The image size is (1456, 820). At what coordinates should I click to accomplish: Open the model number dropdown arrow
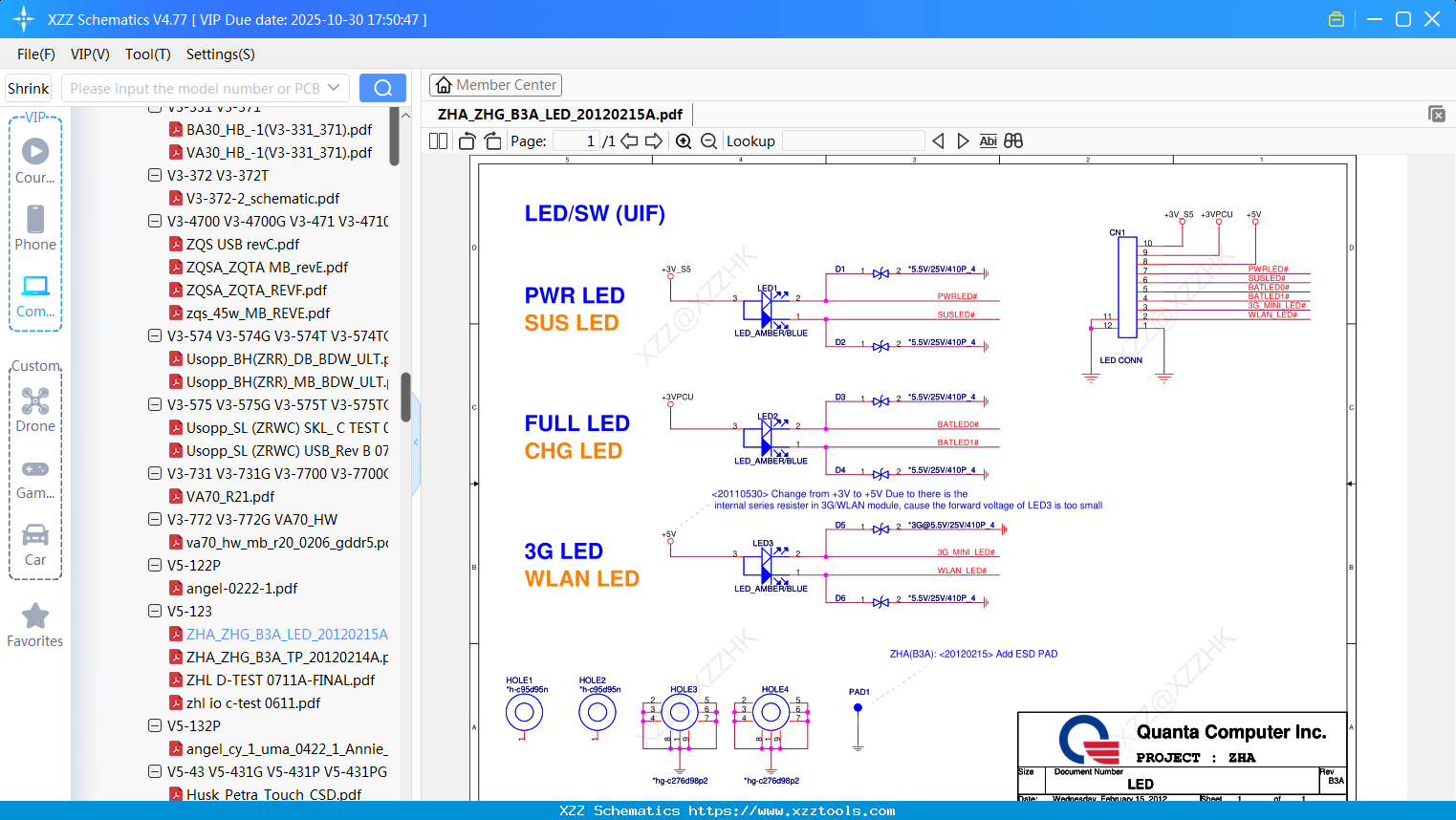point(334,88)
